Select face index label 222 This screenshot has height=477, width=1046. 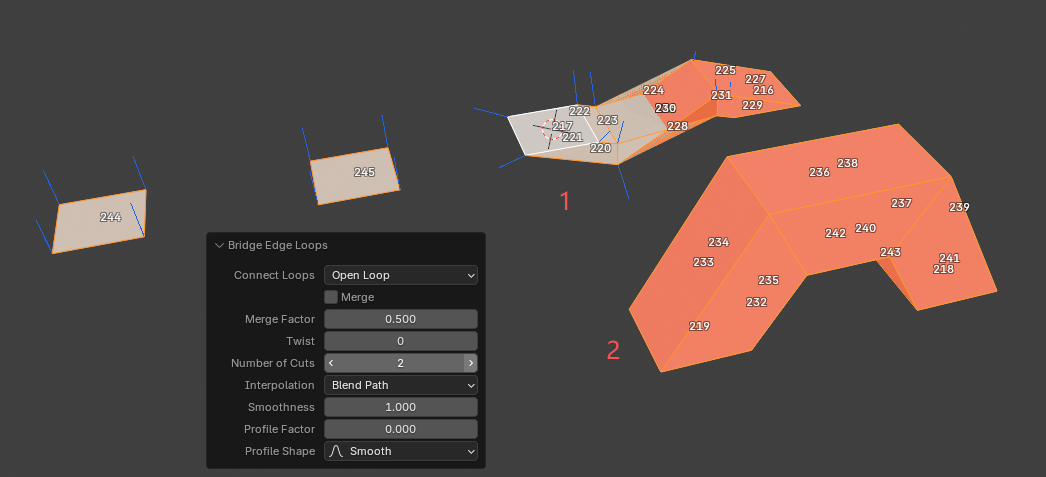[580, 111]
